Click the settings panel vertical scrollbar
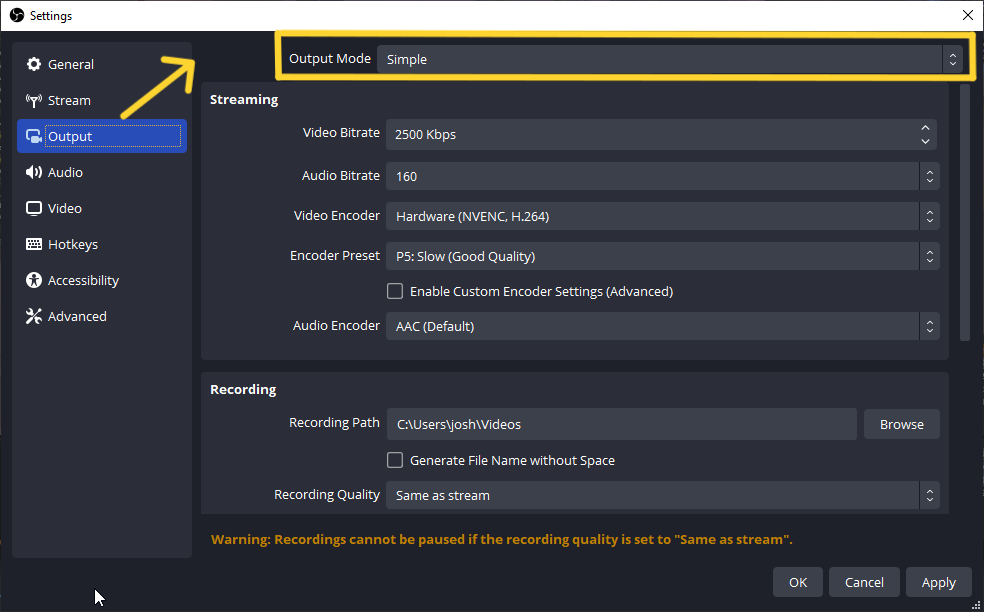The width and height of the screenshot is (984, 612). coord(965,212)
